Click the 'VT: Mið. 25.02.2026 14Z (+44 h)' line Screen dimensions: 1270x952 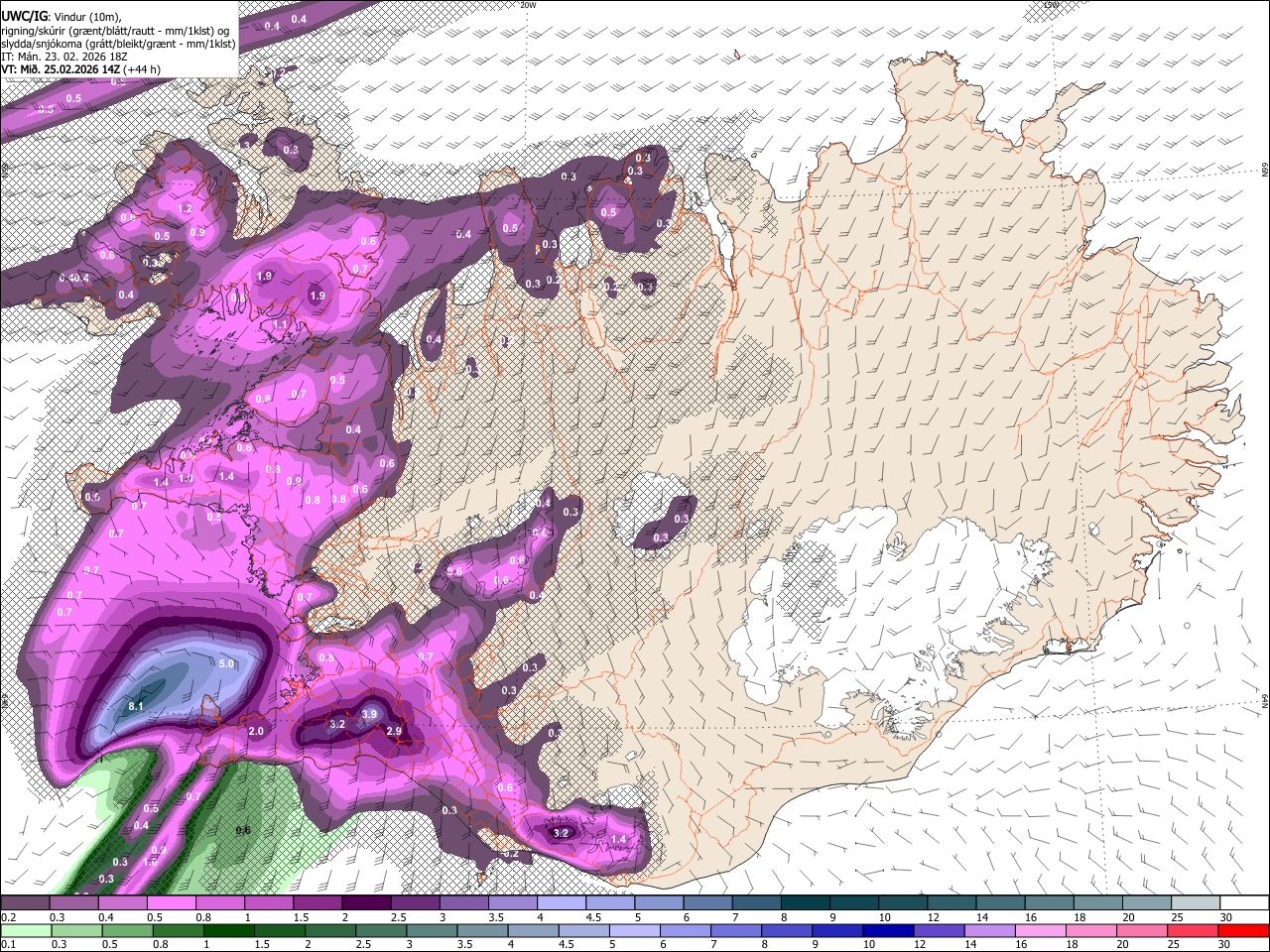[x=81, y=69]
